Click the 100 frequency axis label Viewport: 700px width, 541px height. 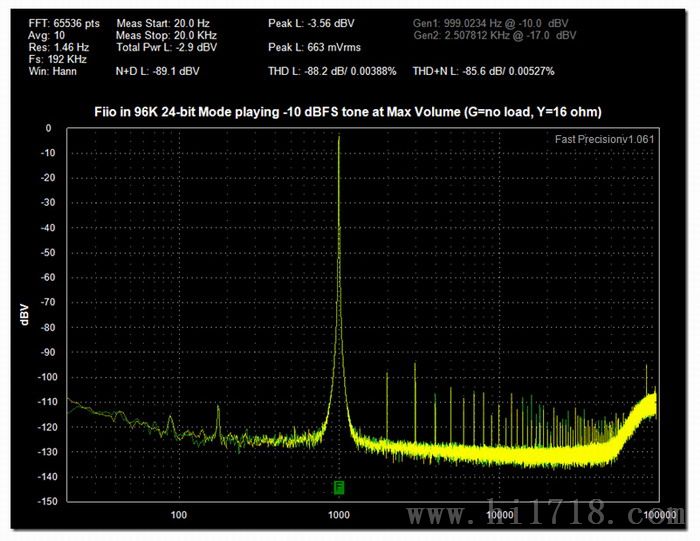click(x=179, y=515)
